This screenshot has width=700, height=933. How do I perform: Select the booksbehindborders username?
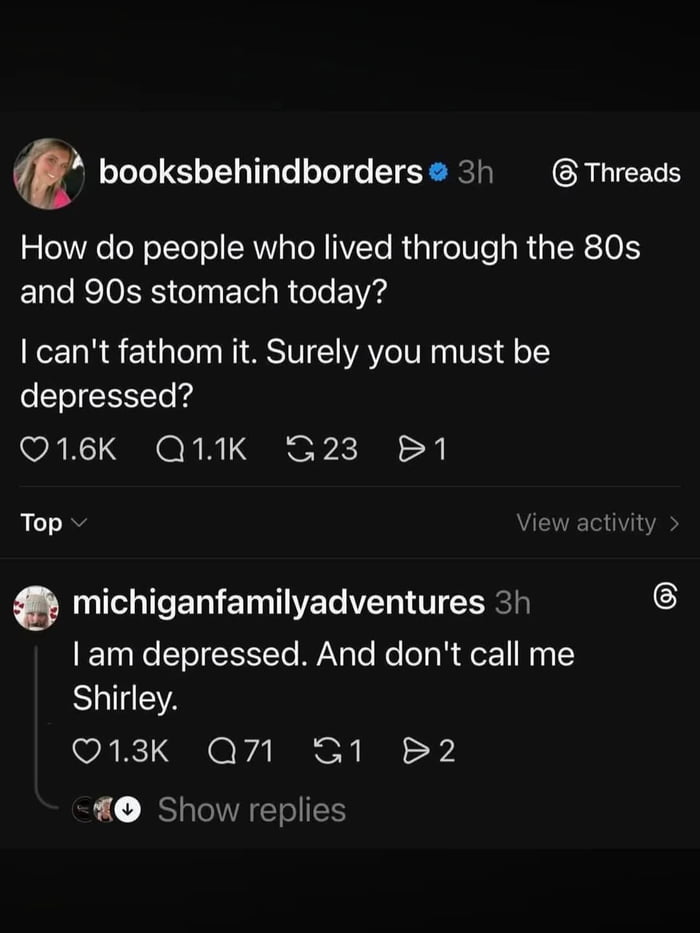pos(258,172)
